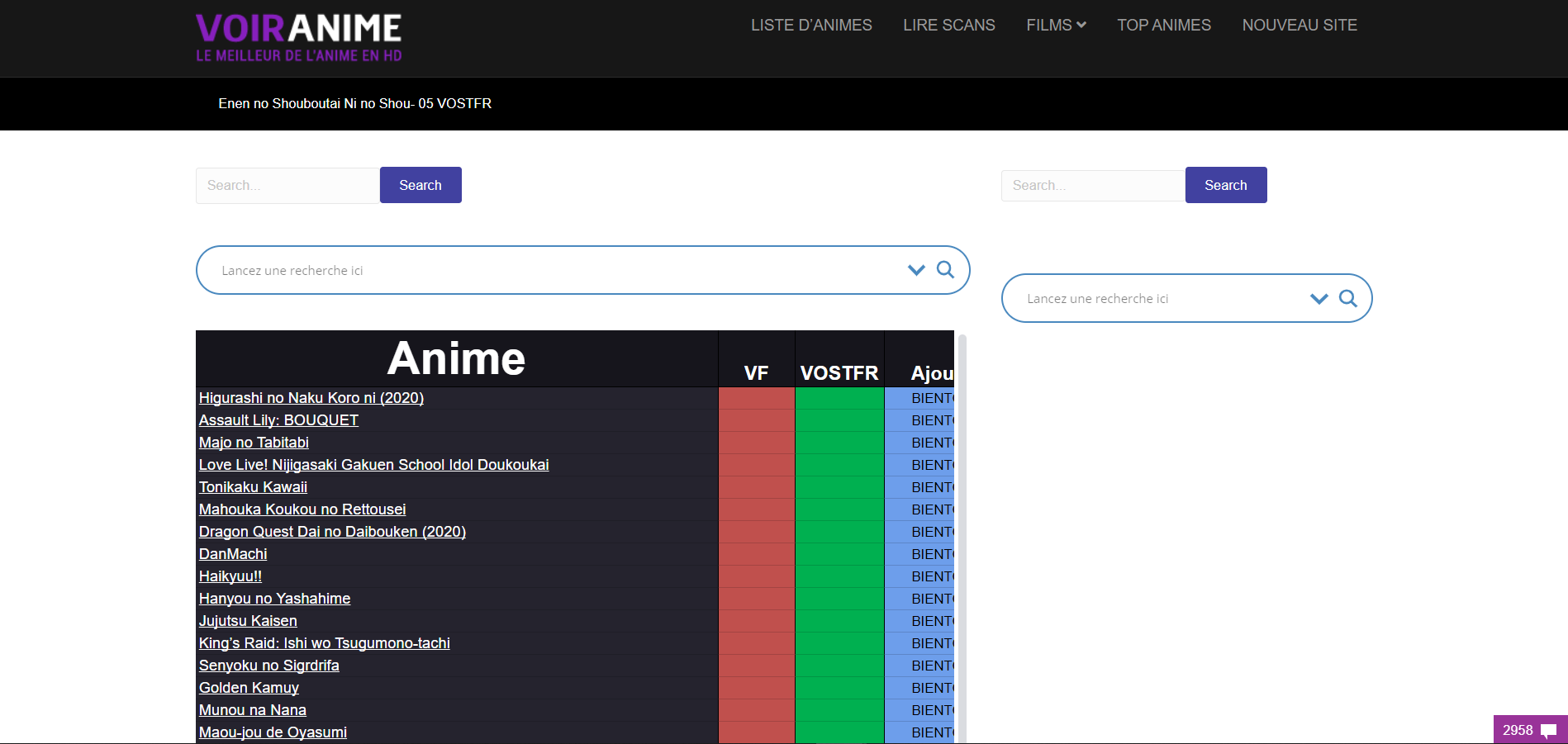Open Tonikaku Kawaii anime page

pyautogui.click(x=253, y=487)
